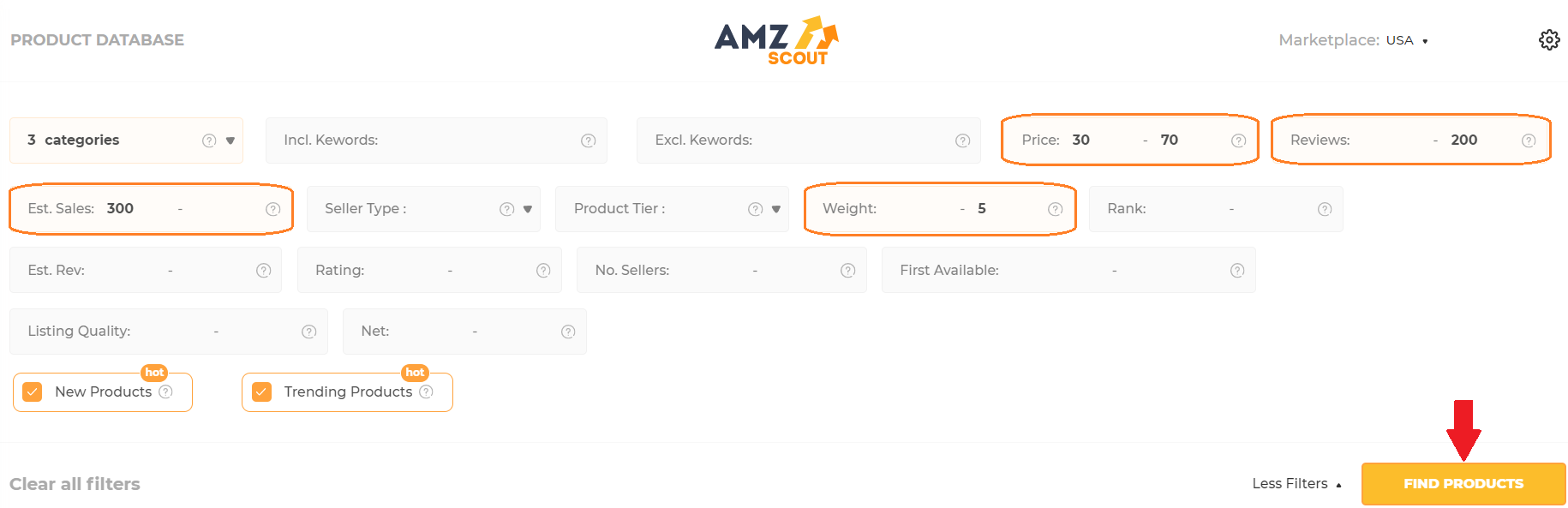Open the settings gear icon

pos(1549,39)
